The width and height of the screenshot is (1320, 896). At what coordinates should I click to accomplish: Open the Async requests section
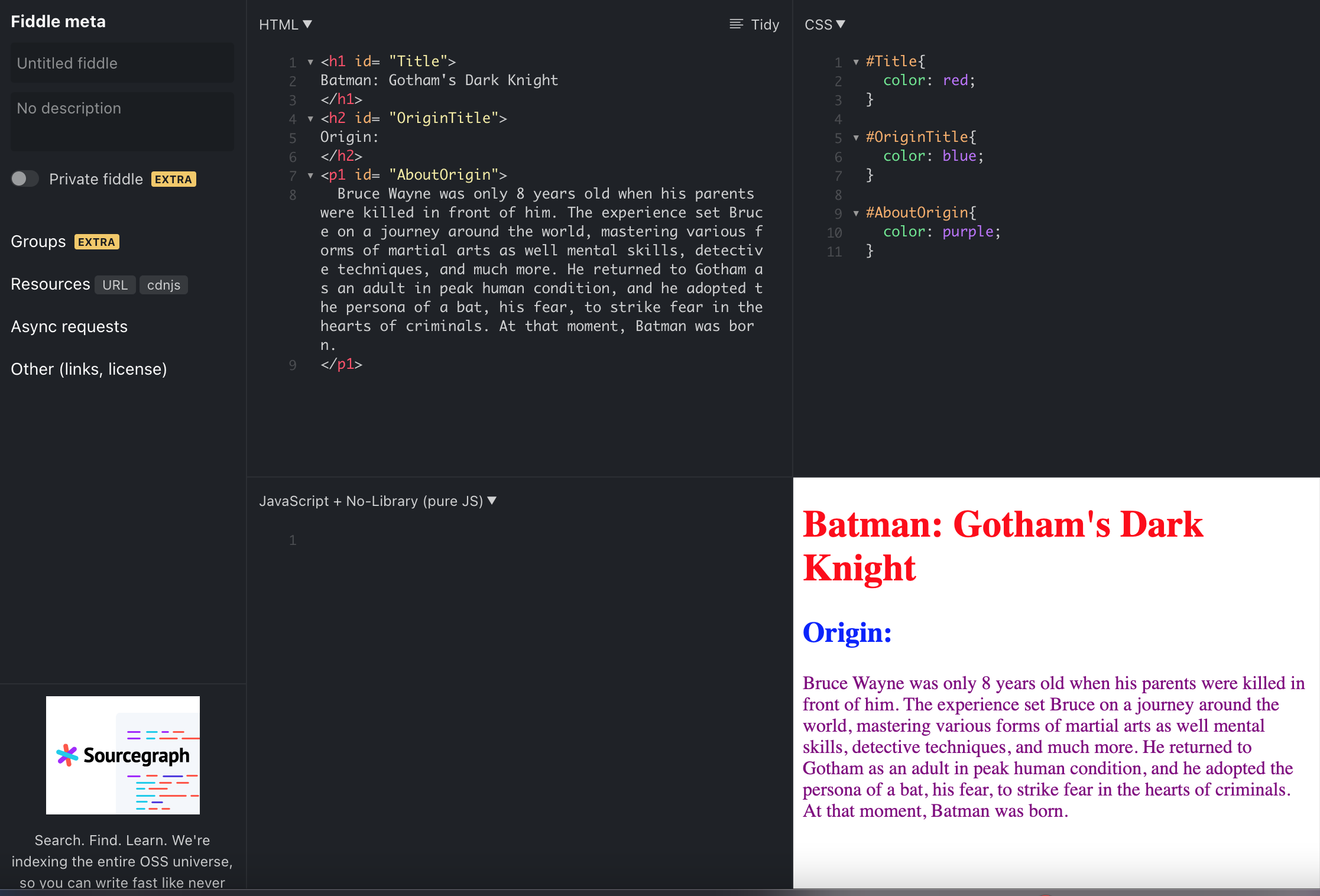pos(69,326)
